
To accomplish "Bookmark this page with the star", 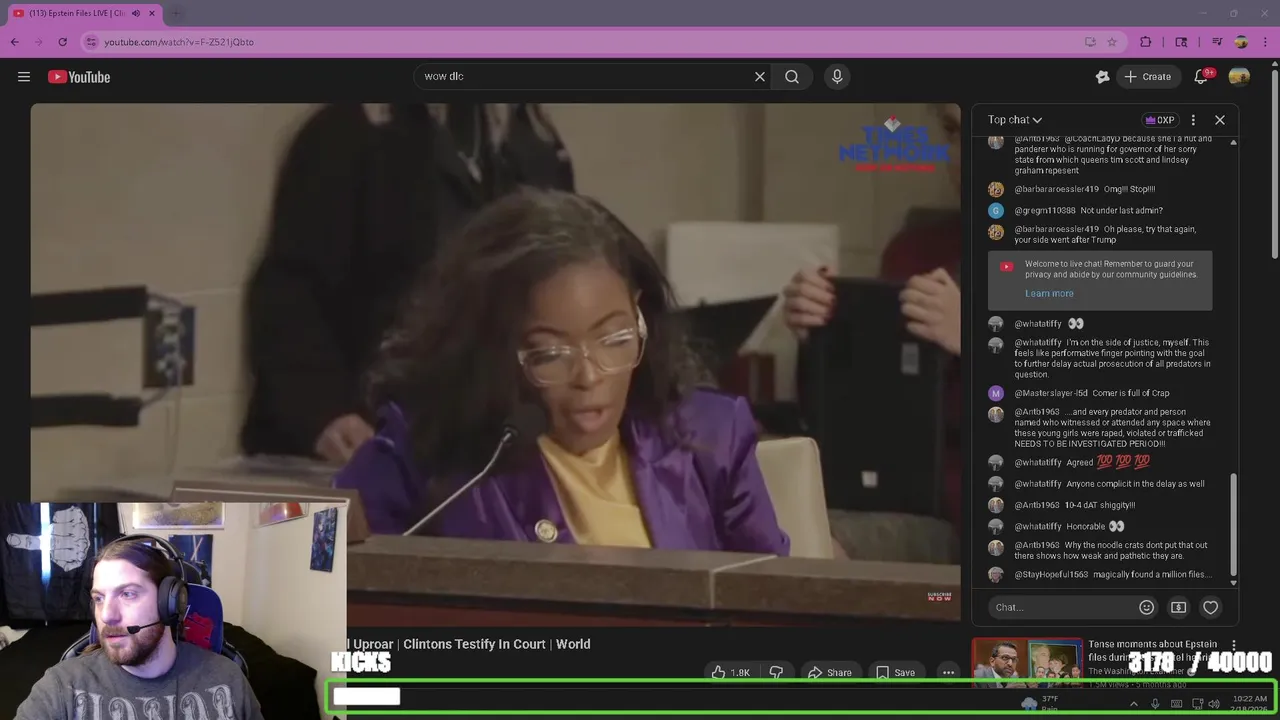I will coord(1111,42).
